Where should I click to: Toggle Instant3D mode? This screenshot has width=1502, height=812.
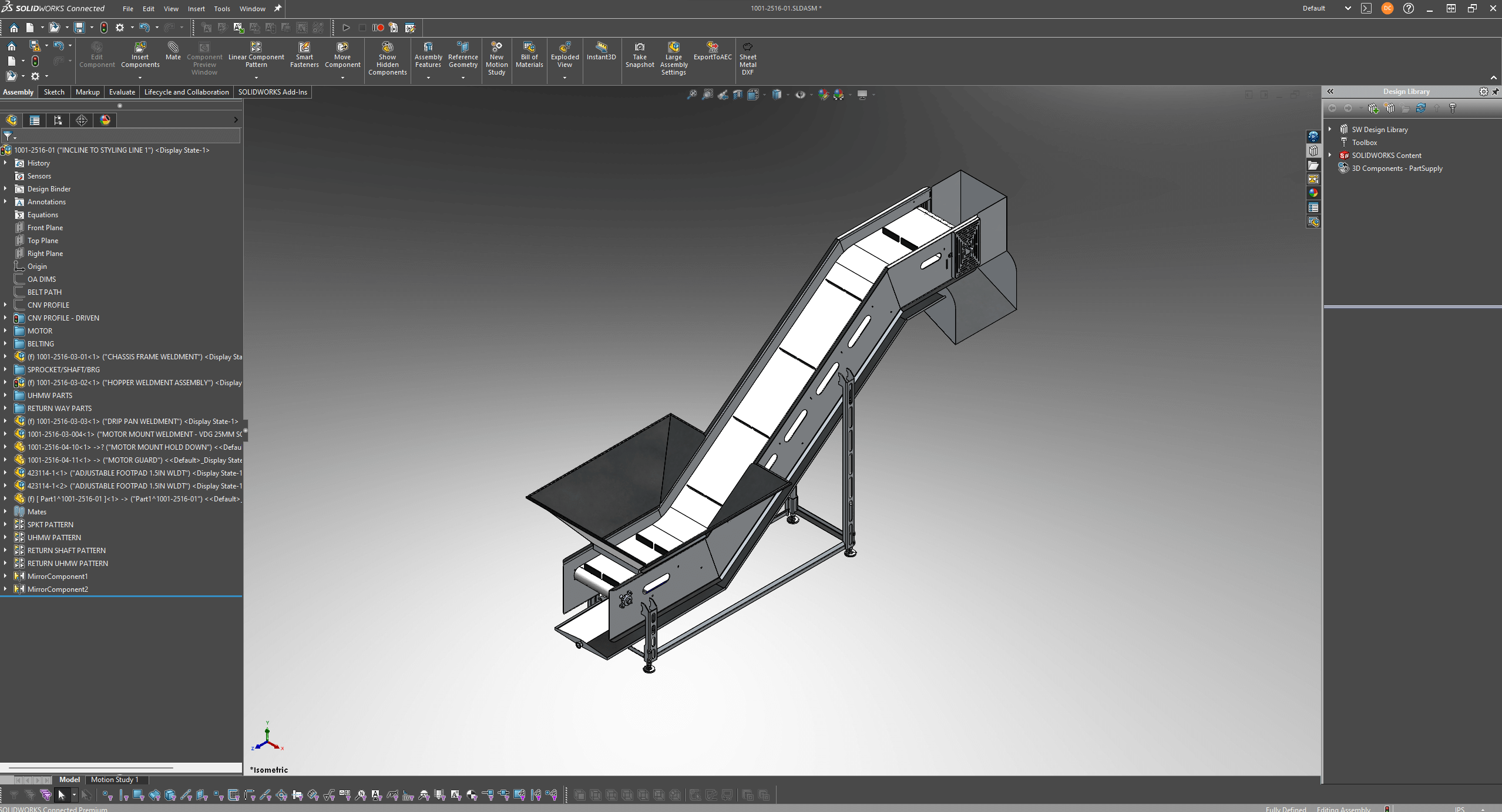[601, 48]
